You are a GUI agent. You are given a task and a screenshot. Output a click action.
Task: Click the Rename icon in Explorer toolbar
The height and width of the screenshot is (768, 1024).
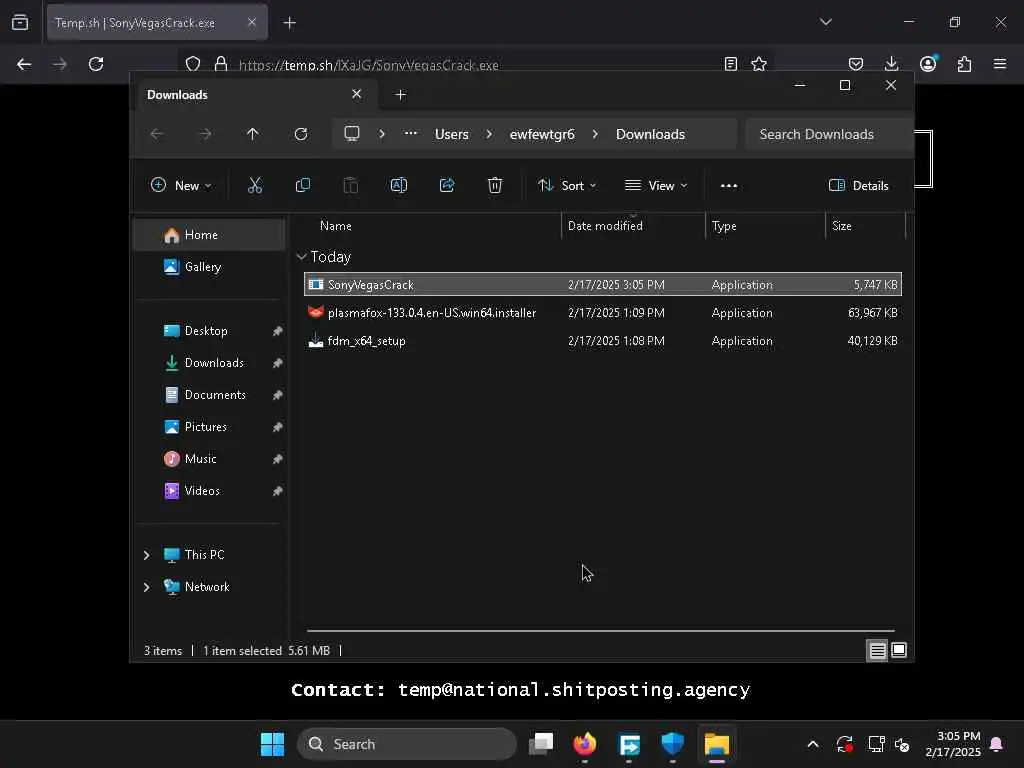[398, 185]
